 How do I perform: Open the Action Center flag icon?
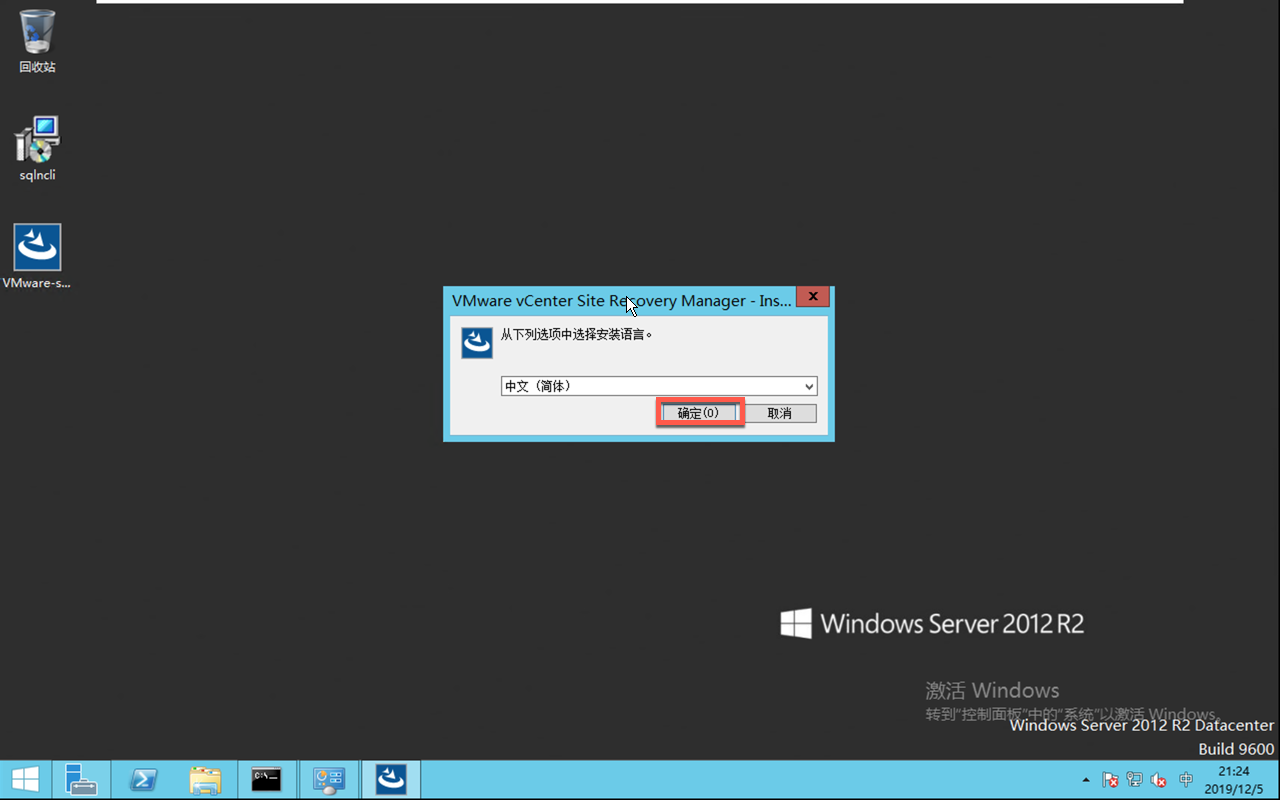[x=1110, y=780]
